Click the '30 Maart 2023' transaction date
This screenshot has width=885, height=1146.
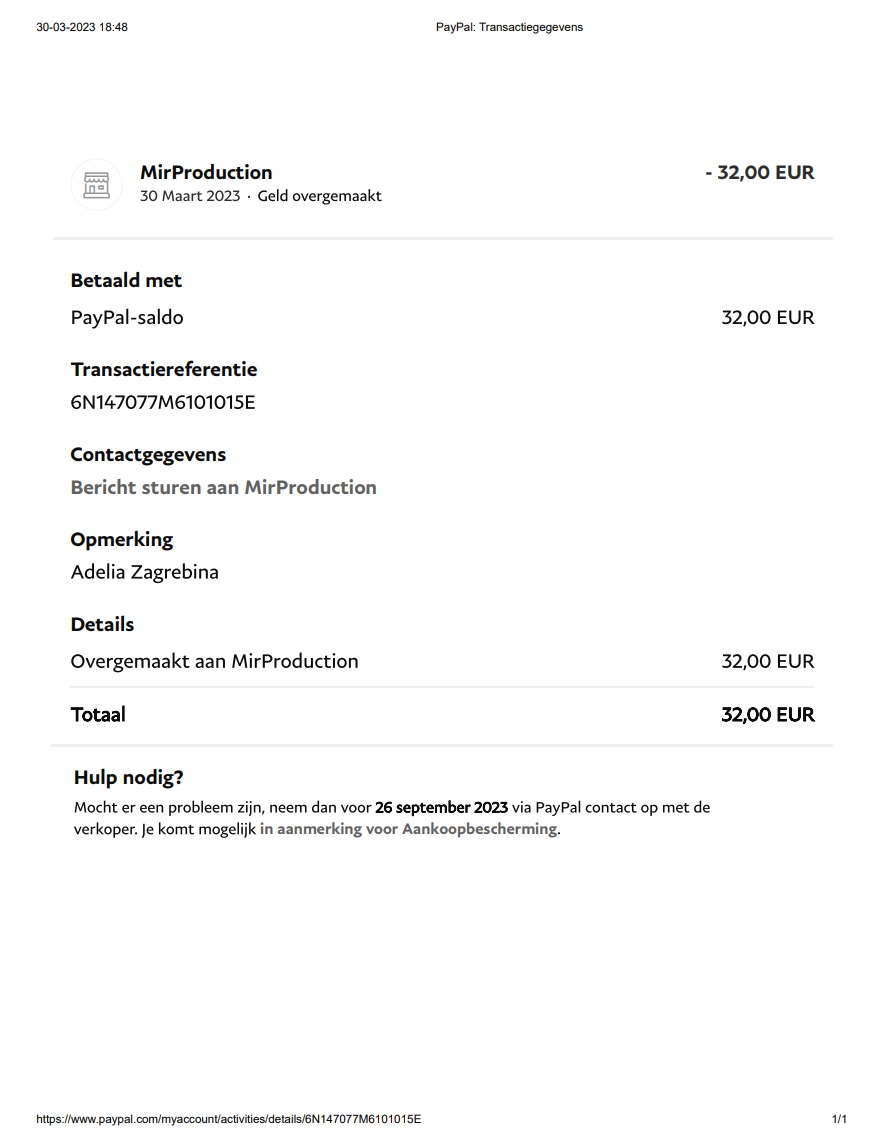pyautogui.click(x=190, y=196)
